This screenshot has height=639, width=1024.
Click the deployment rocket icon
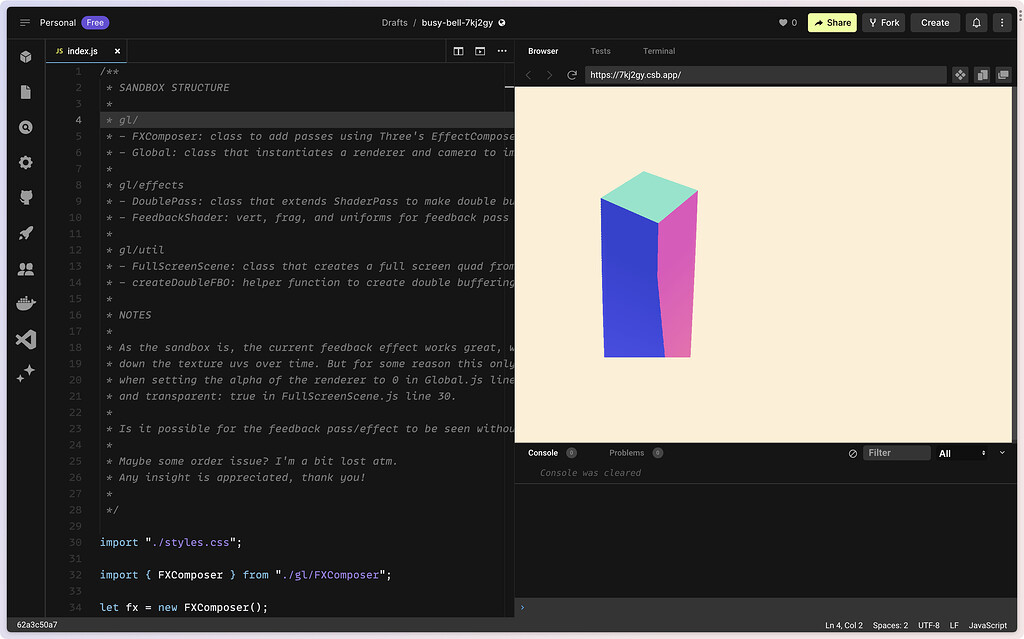point(25,232)
